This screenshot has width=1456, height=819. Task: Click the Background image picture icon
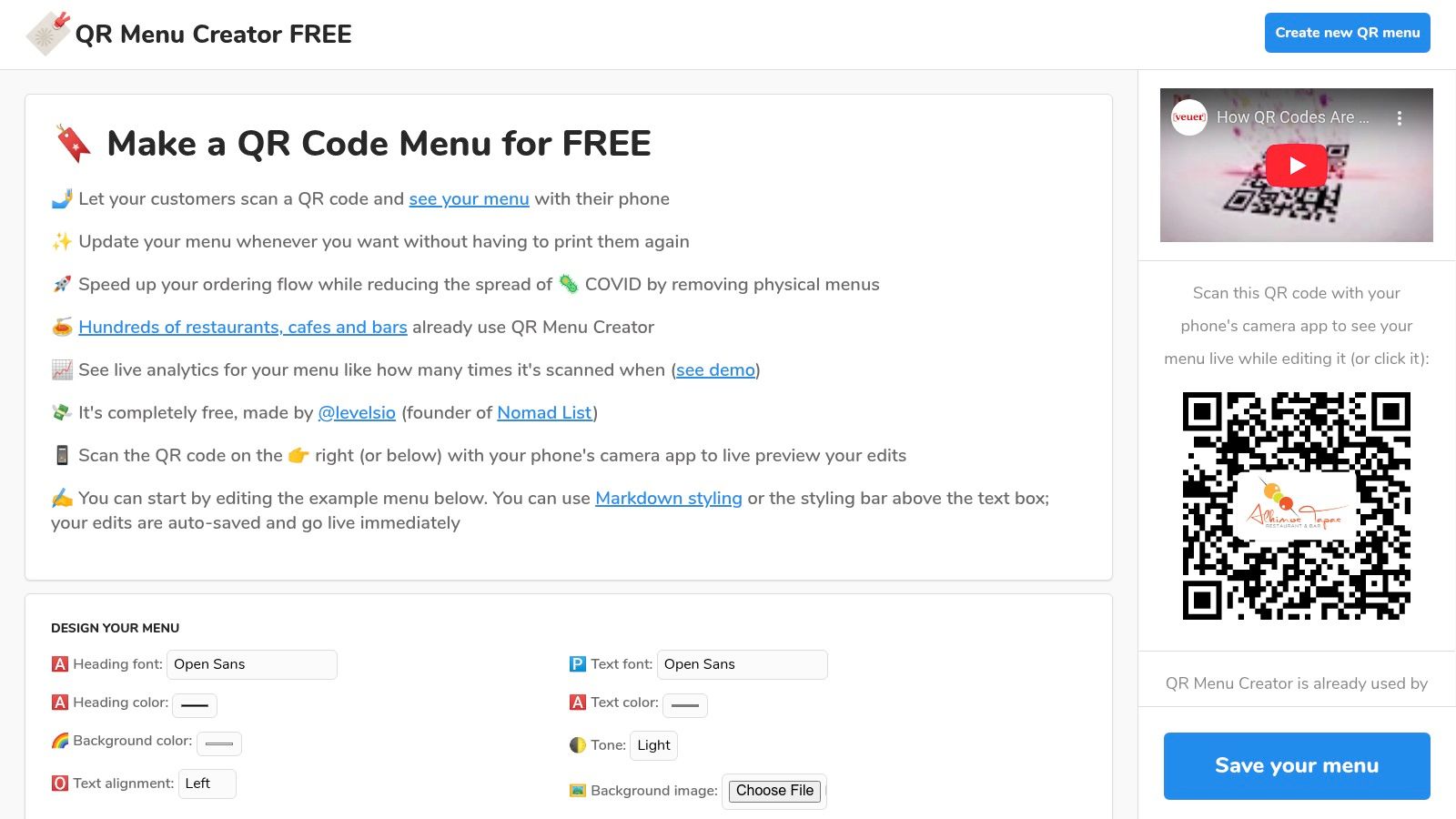[x=578, y=791]
